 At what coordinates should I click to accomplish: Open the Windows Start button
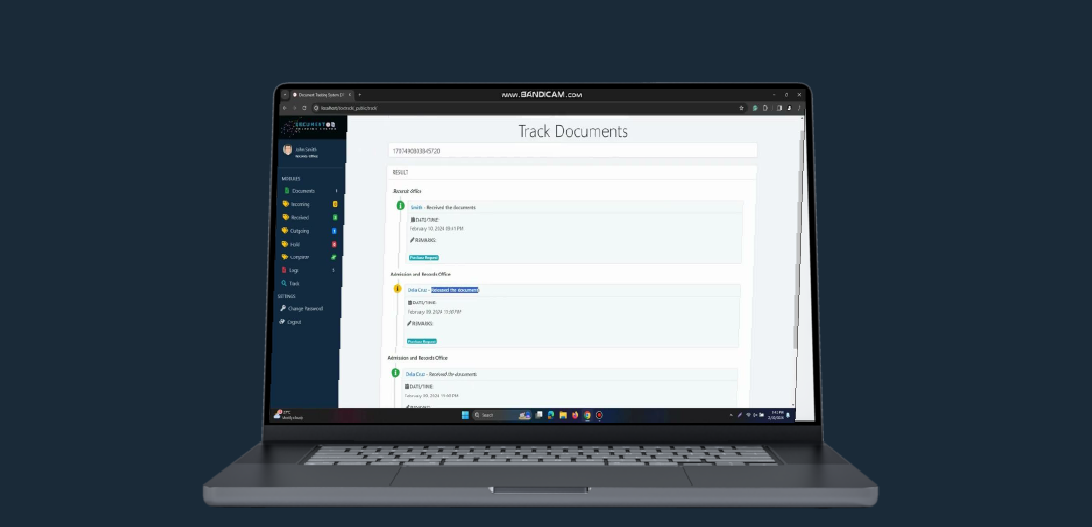click(x=465, y=415)
